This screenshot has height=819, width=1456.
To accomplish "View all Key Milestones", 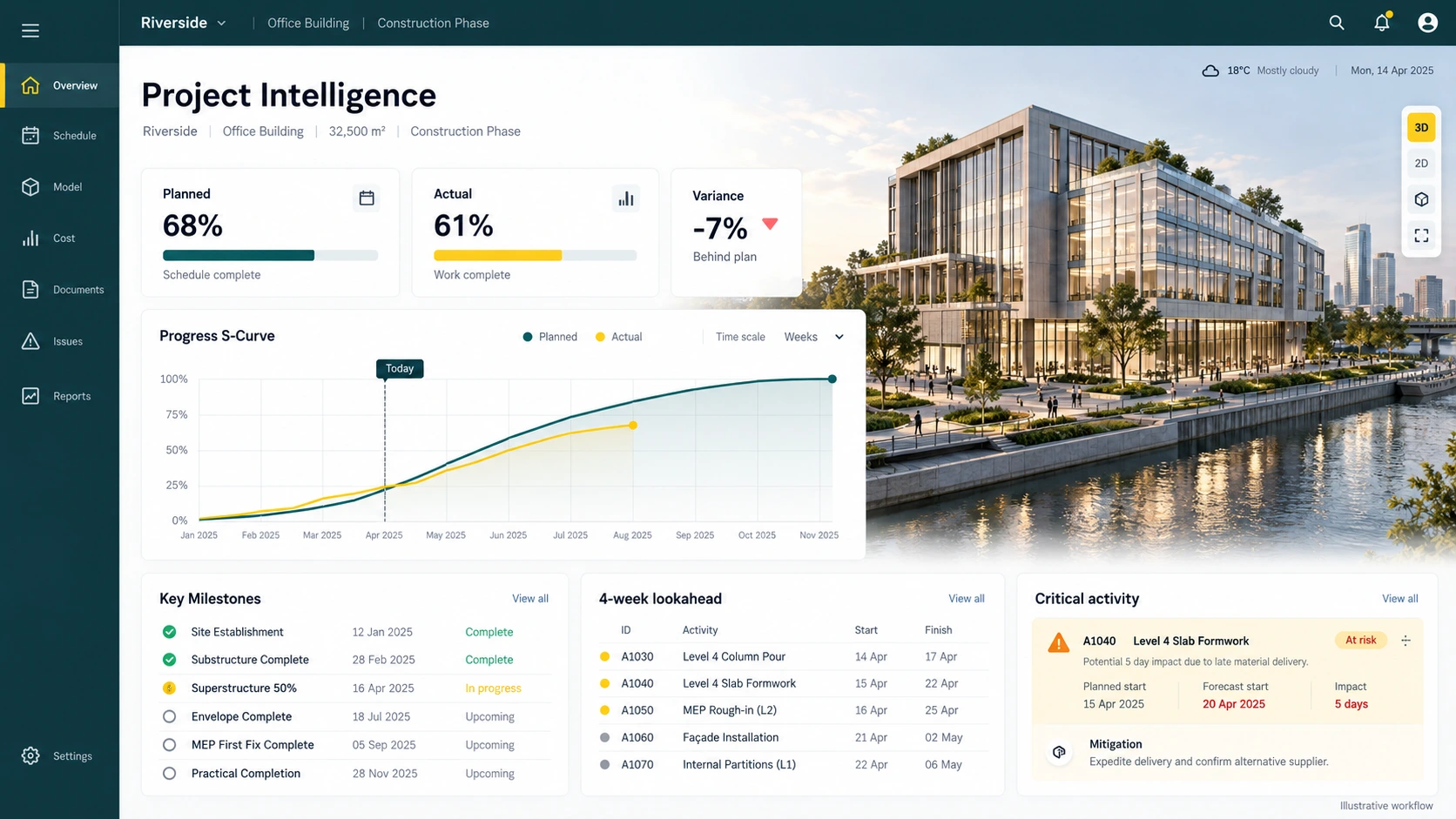I will [x=529, y=599].
